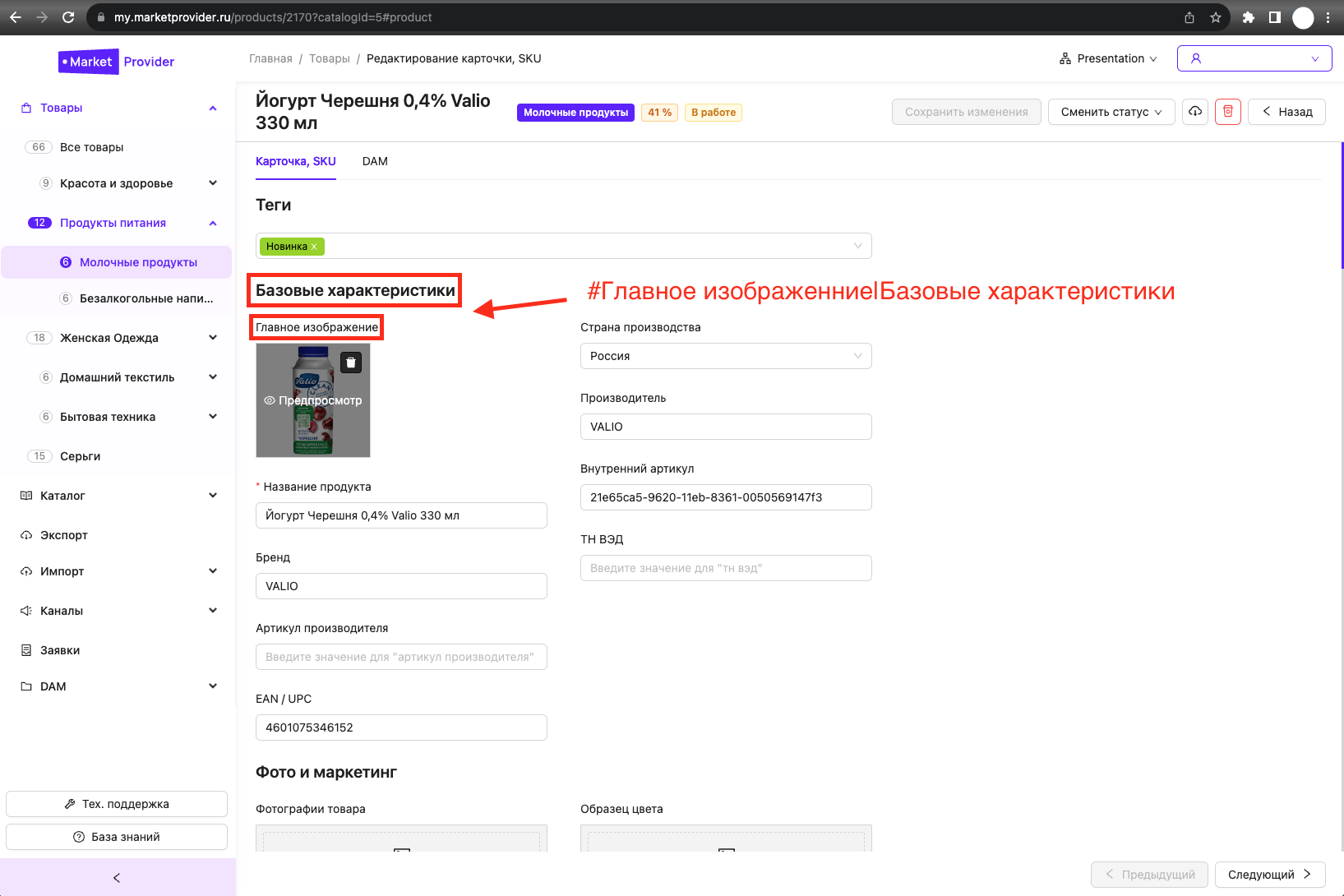Click Внутренний артикул input field
The height and width of the screenshot is (896, 1344).
pyautogui.click(x=726, y=497)
